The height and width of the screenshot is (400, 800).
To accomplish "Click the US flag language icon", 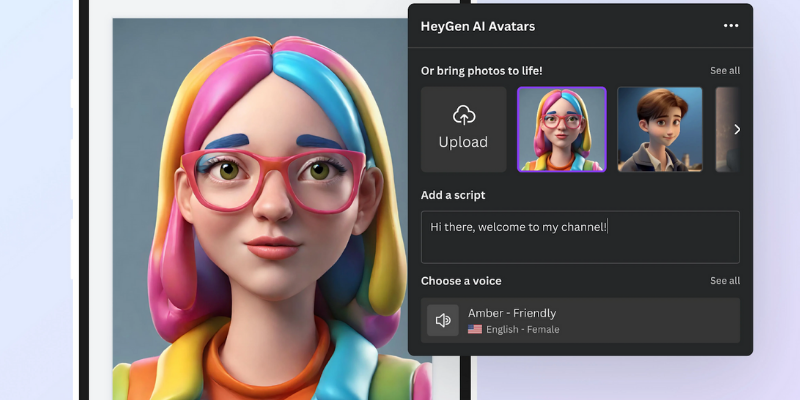I will (x=475, y=329).
